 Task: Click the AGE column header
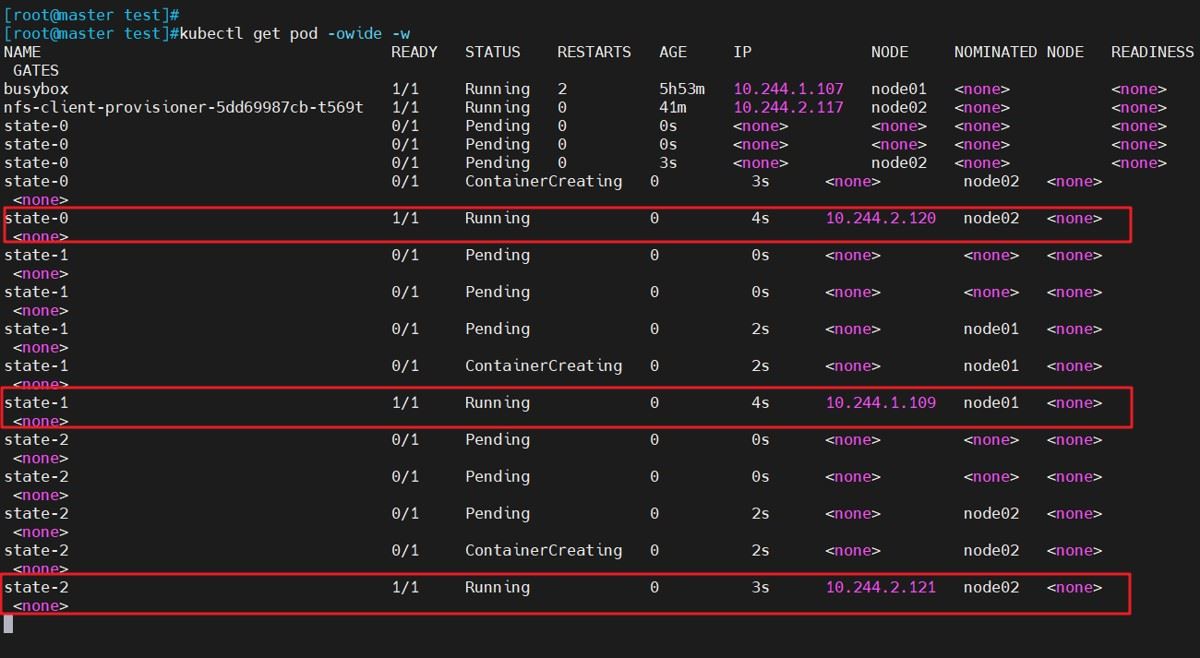[673, 52]
